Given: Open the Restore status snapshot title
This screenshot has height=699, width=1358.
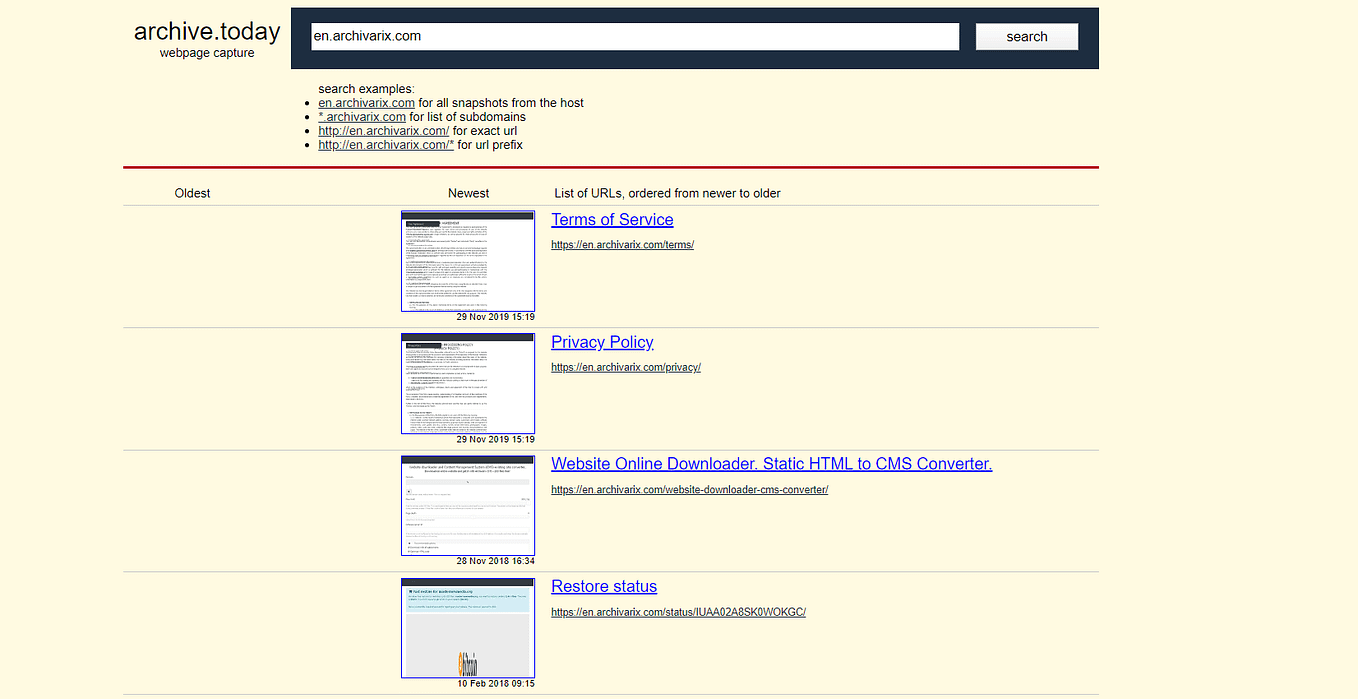Looking at the screenshot, I should pos(604,587).
